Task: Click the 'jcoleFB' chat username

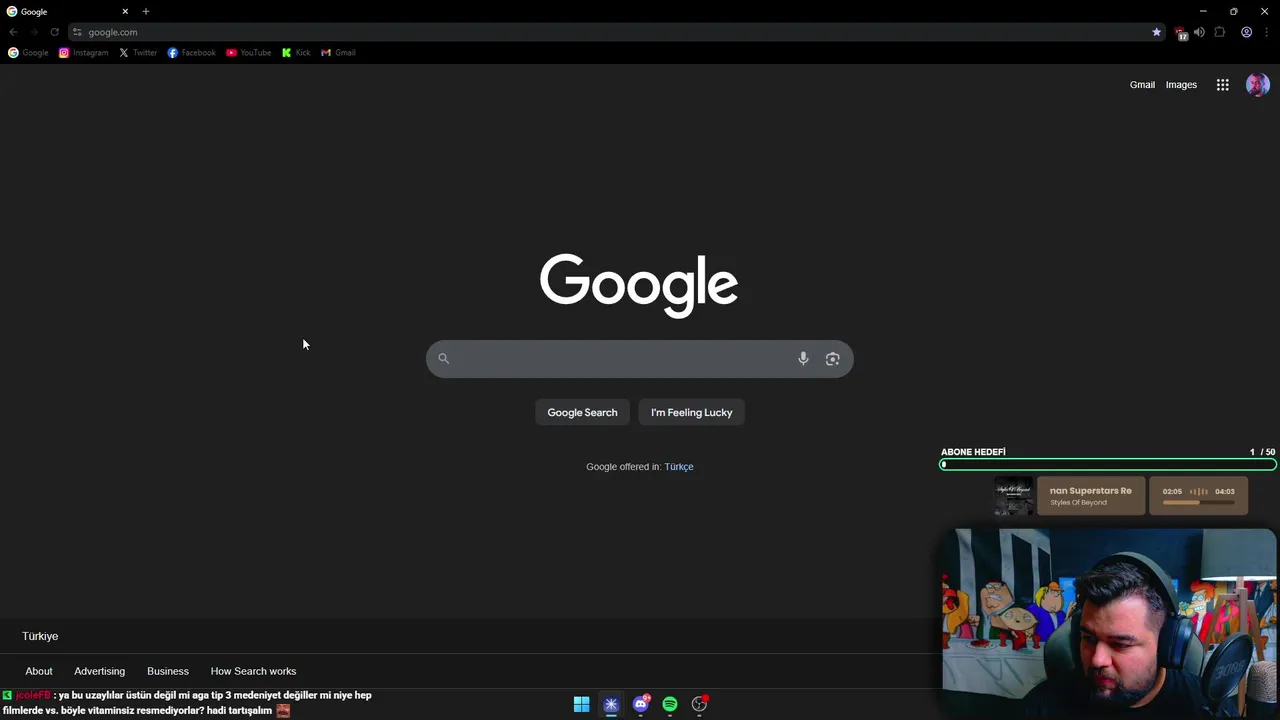Action: [32, 695]
